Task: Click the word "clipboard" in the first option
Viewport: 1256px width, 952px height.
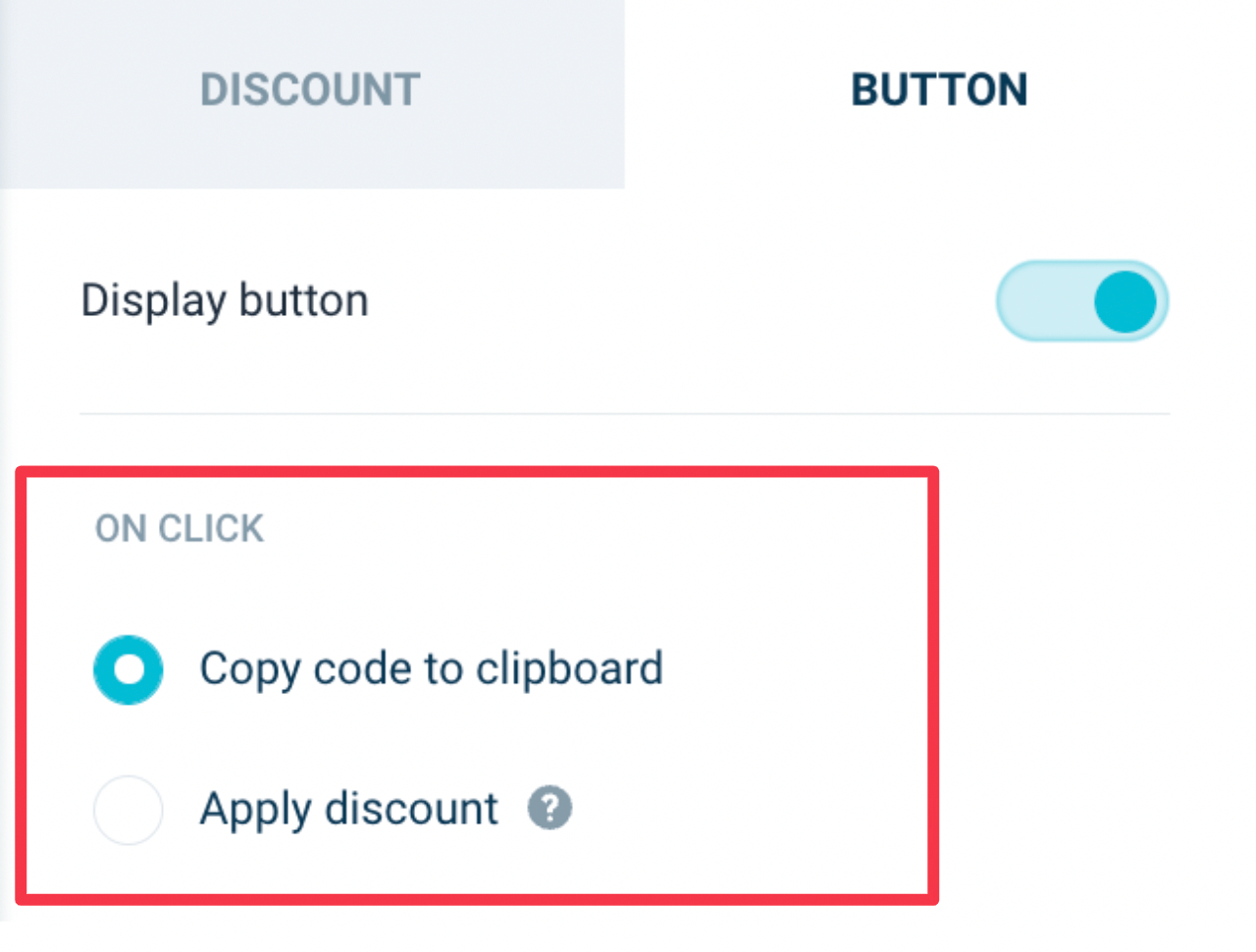Action: pyautogui.click(x=569, y=669)
